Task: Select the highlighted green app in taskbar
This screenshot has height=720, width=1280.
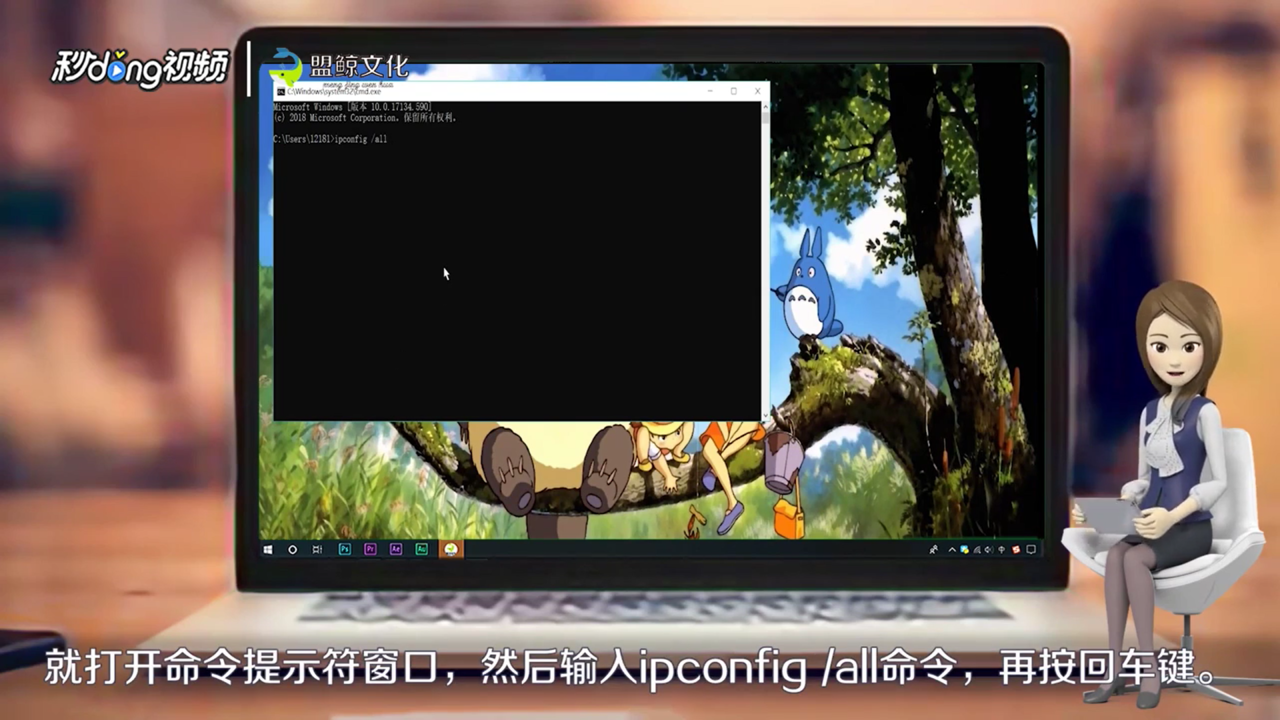Action: point(451,549)
